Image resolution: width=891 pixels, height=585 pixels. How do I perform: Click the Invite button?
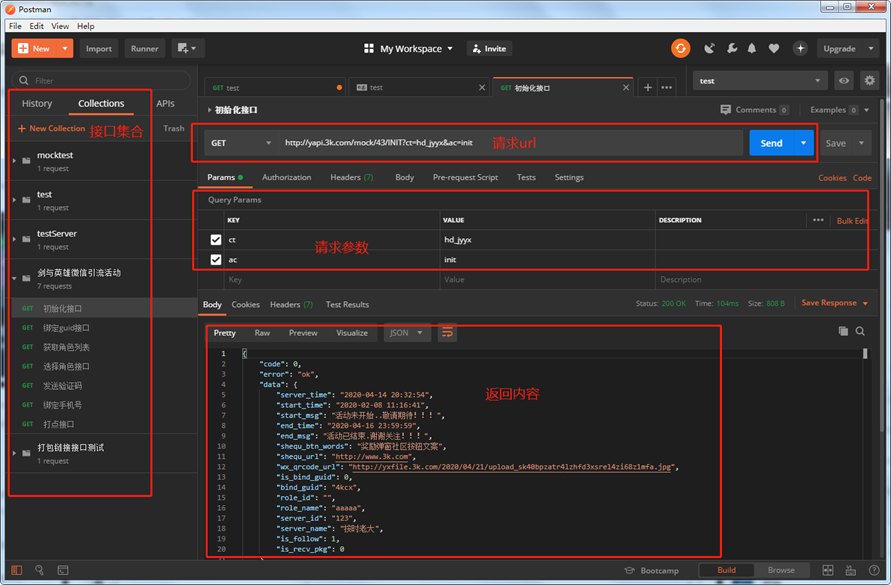point(489,48)
